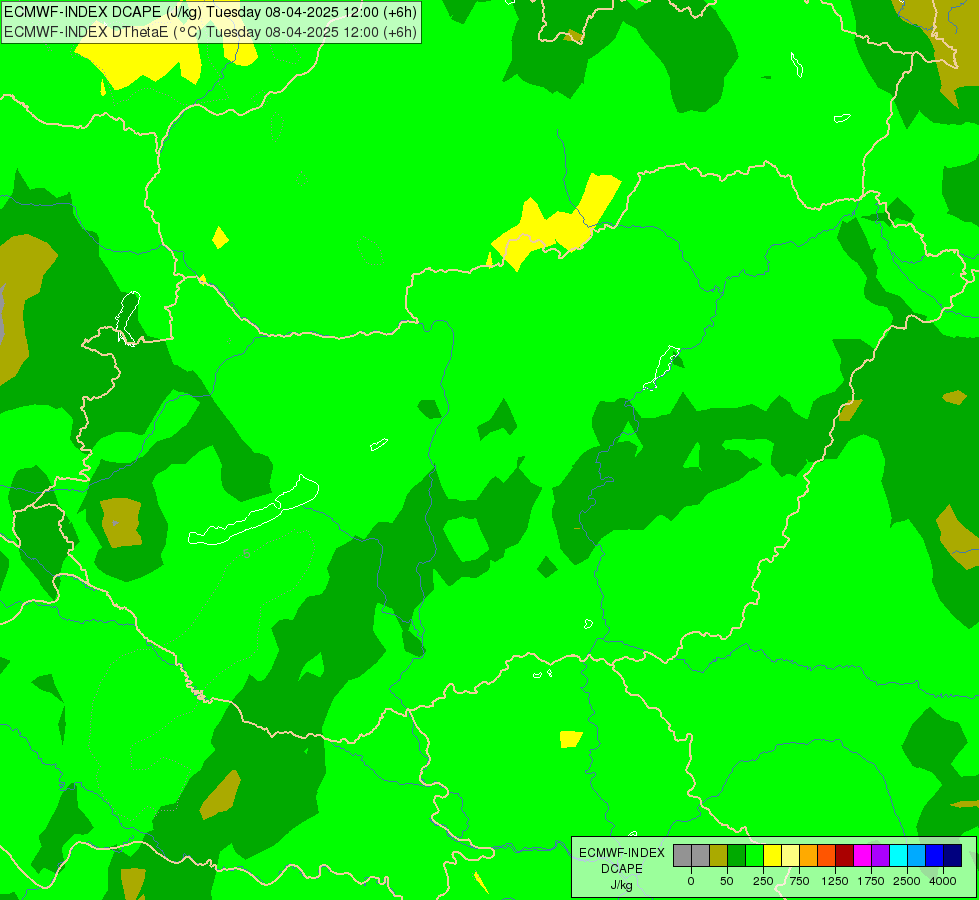This screenshot has width=979, height=900.
Task: Click the ECMWF-INDEX DCAPE title line
Action: pos(210,12)
